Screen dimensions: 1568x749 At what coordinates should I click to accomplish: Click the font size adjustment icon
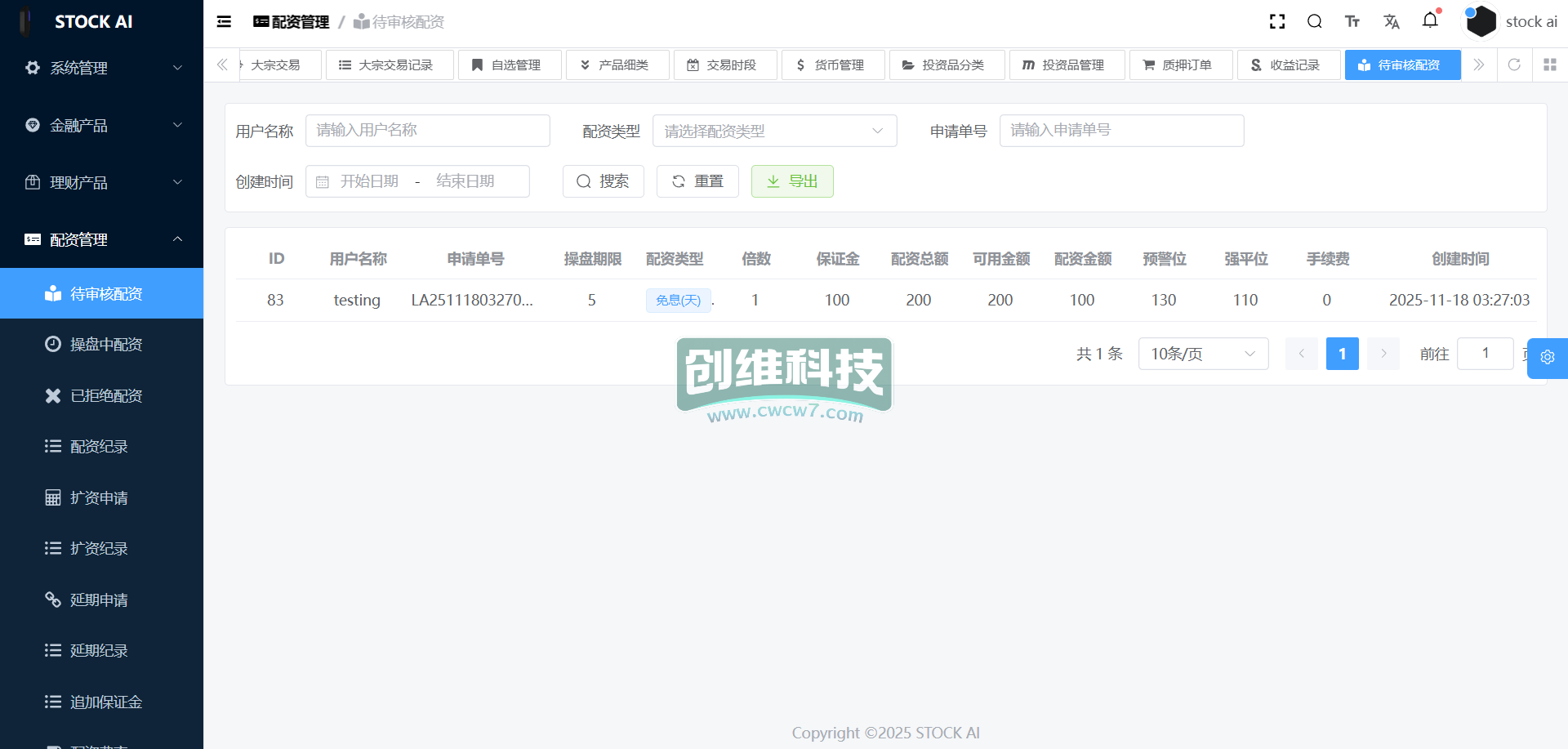pyautogui.click(x=1352, y=22)
